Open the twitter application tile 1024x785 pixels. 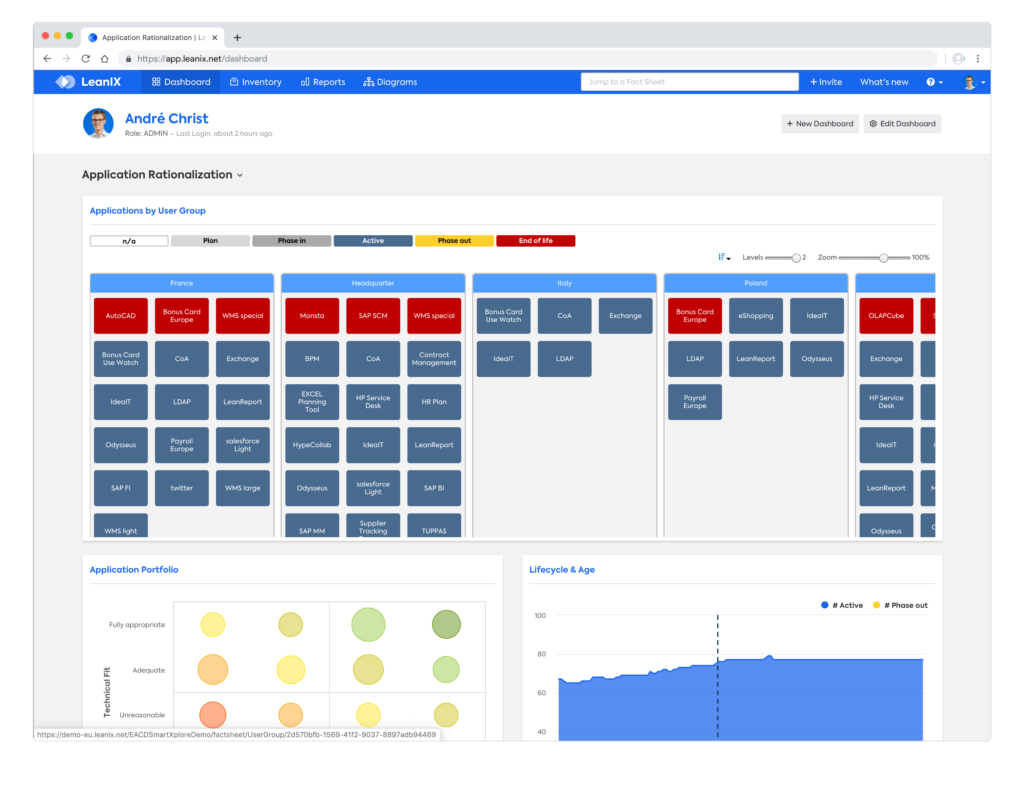[182, 488]
